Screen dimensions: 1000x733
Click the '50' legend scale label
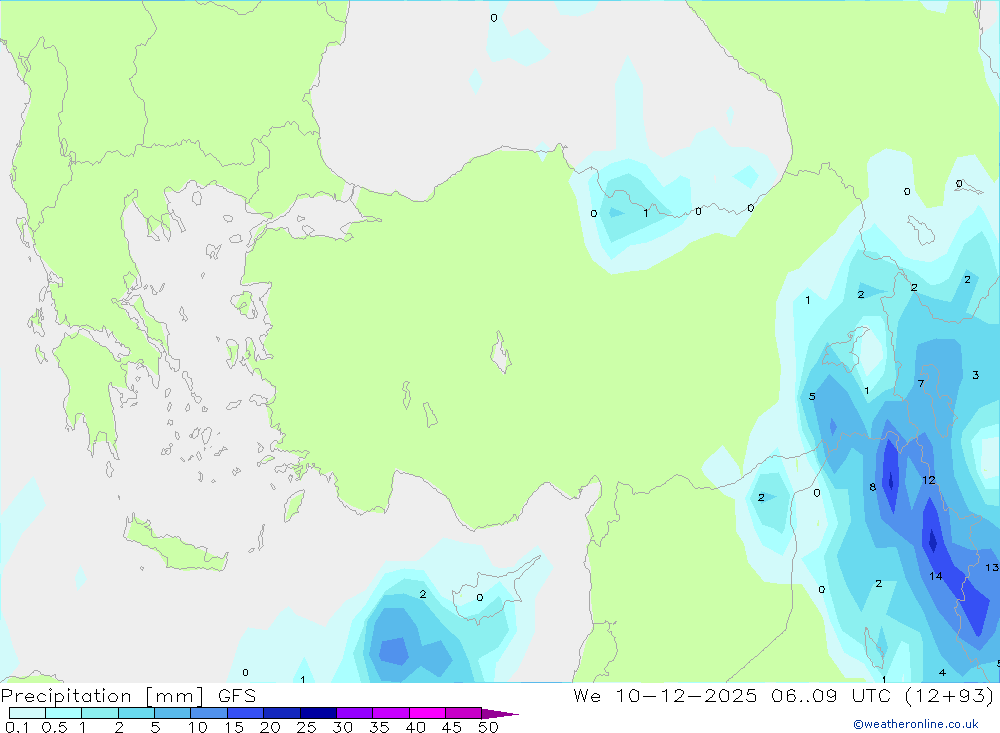tap(488, 727)
